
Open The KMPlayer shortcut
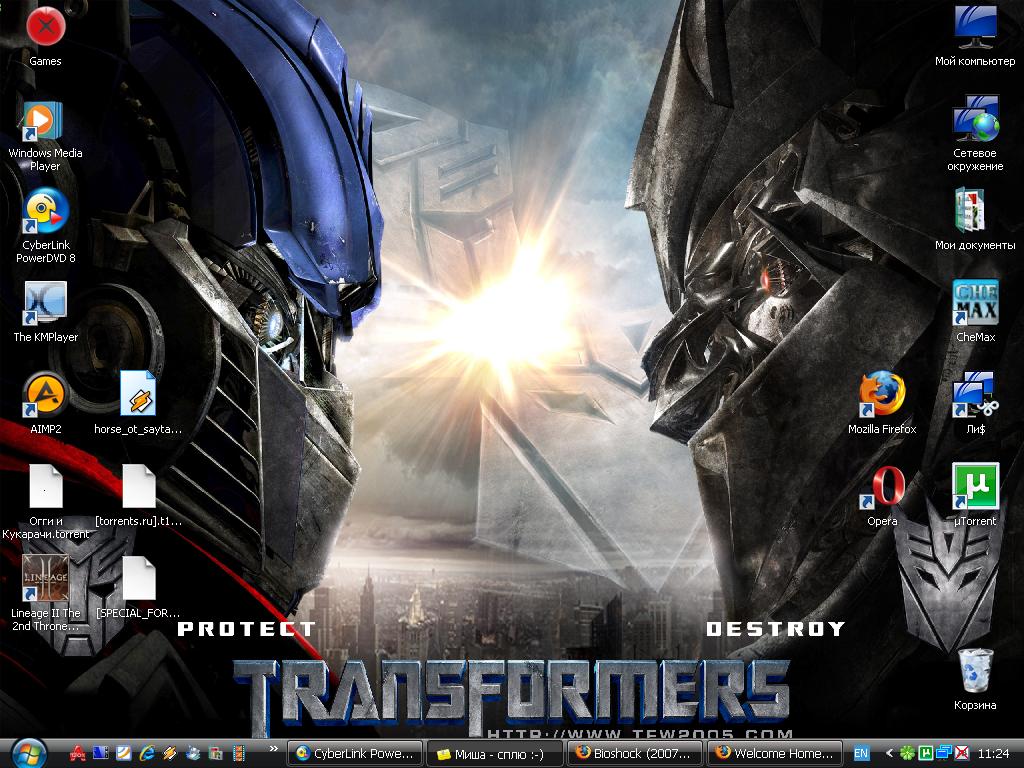45,304
